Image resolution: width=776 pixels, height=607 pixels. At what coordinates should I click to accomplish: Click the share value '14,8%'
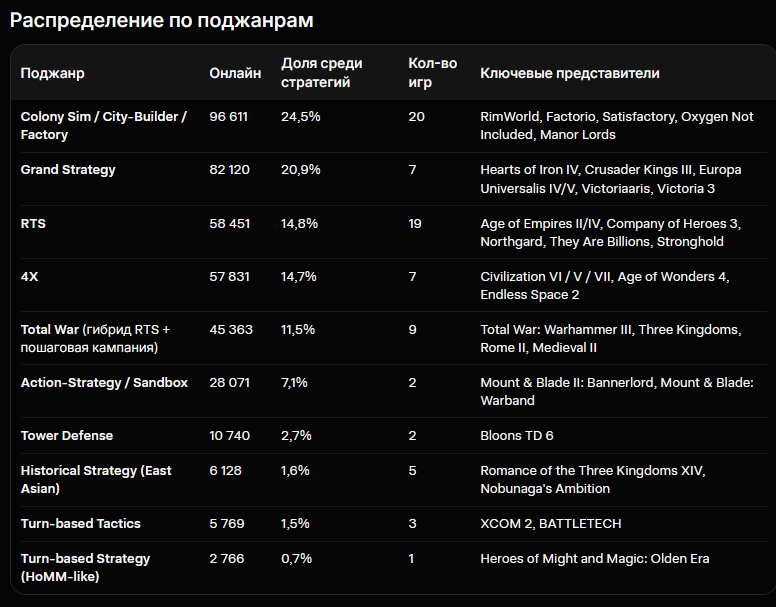point(299,224)
